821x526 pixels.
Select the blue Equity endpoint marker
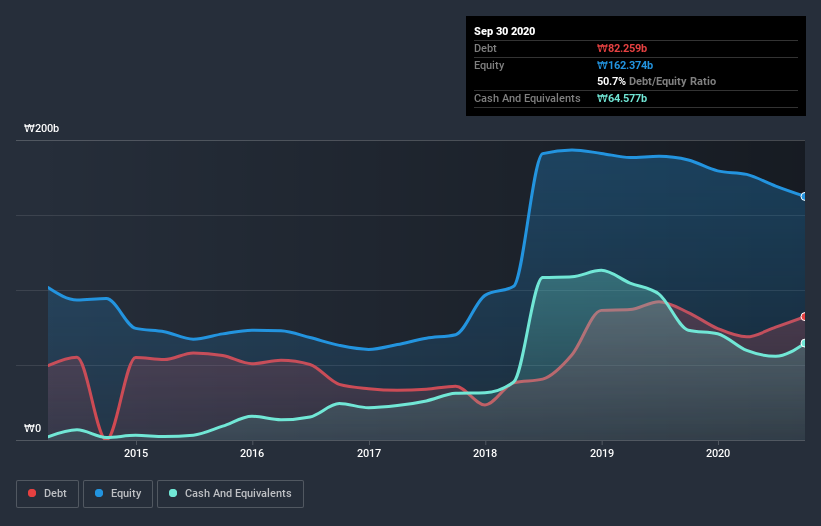pyautogui.click(x=804, y=197)
